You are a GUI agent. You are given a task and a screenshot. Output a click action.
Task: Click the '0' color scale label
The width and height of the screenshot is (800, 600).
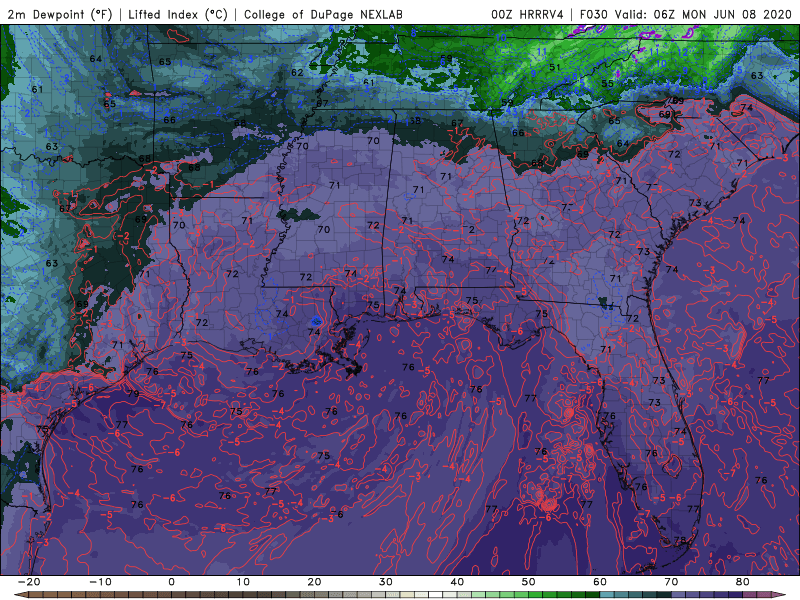[171, 582]
